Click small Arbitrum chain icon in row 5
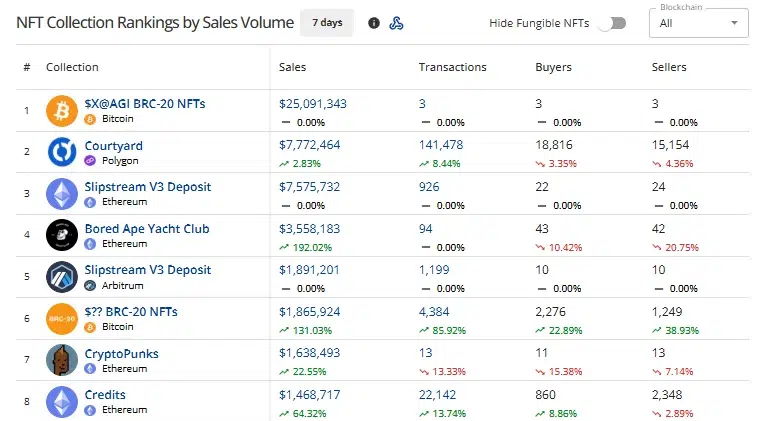Viewport: 759px width, 421px height. coord(90,286)
